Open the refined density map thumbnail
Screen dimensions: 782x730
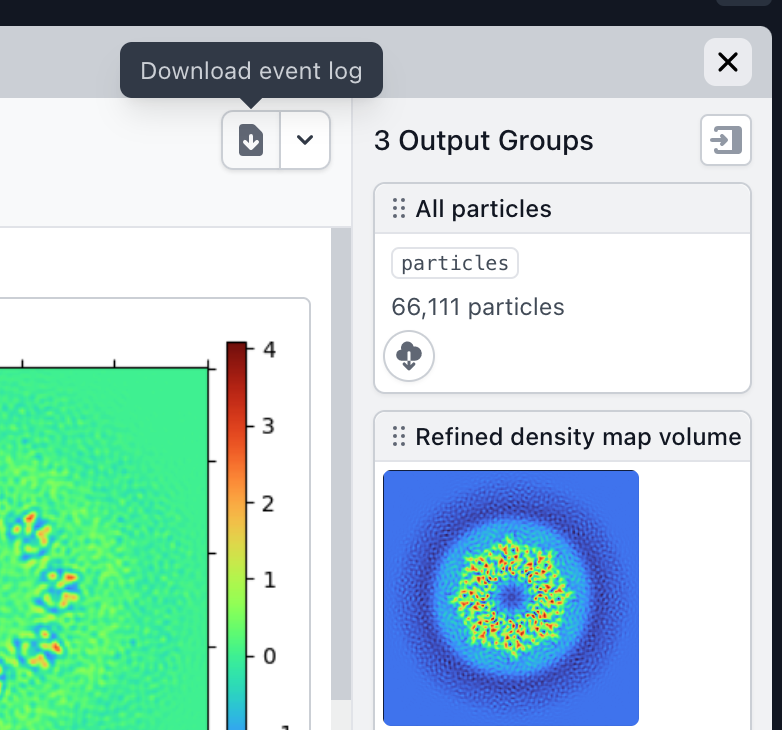click(x=510, y=597)
